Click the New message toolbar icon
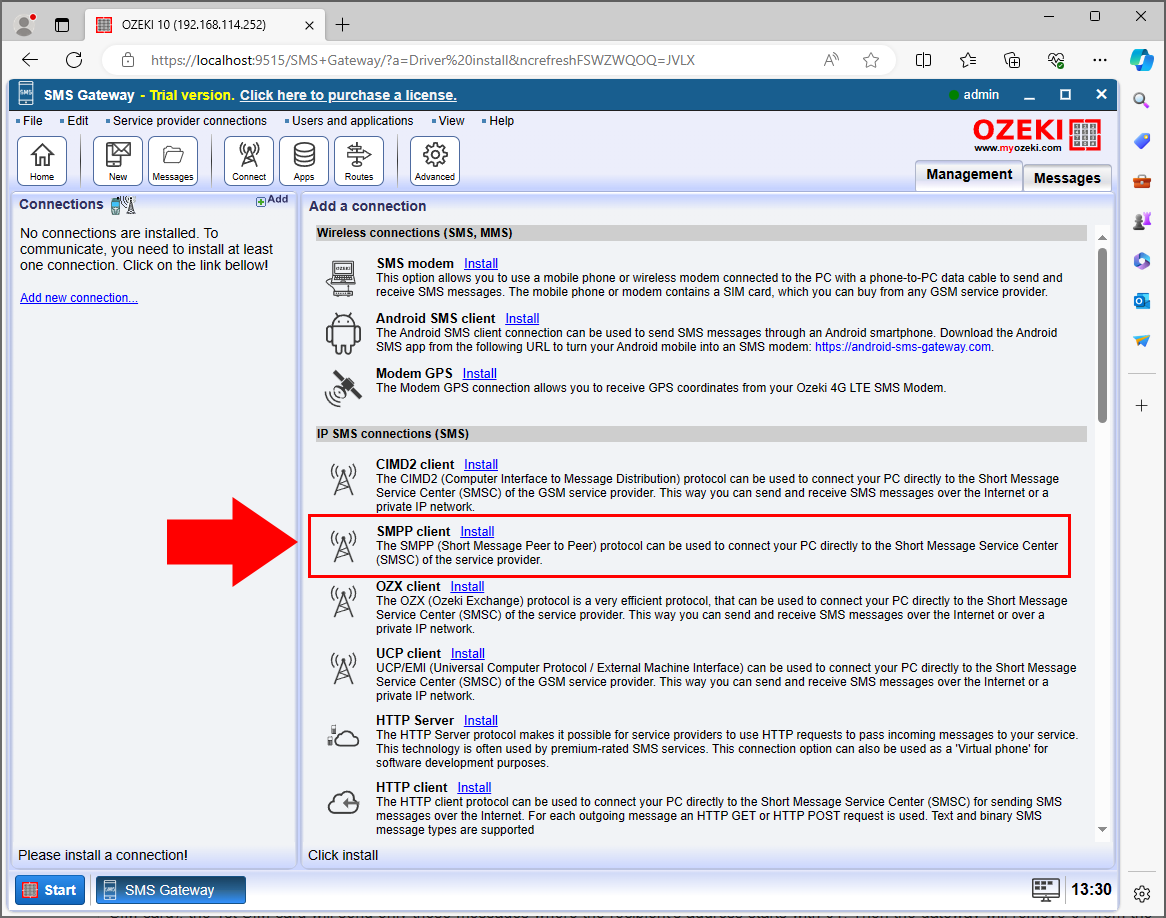The height and width of the screenshot is (918, 1166). [x=117, y=161]
